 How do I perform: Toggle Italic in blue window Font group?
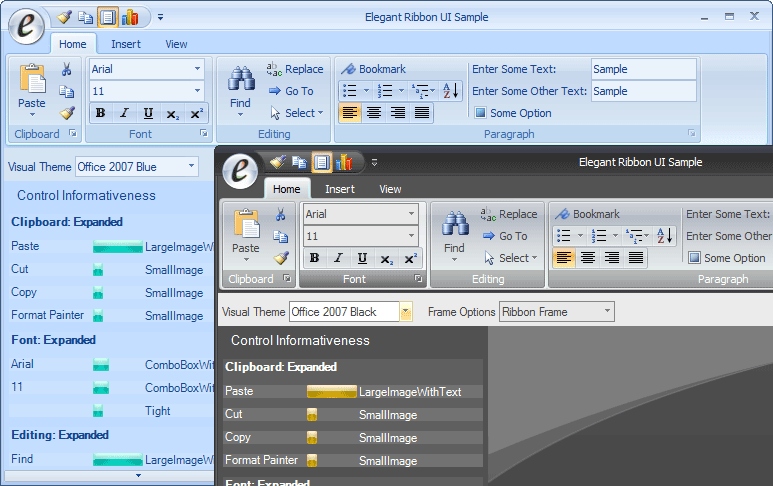pos(124,113)
